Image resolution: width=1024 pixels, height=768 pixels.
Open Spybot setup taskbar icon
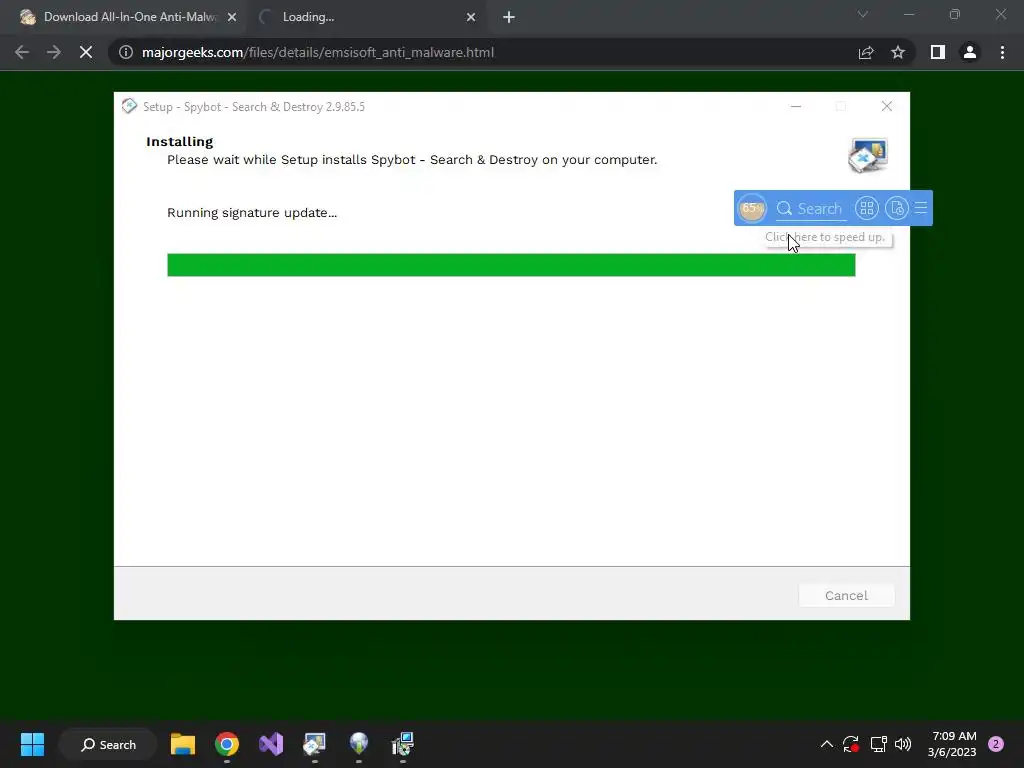pyautogui.click(x=314, y=744)
